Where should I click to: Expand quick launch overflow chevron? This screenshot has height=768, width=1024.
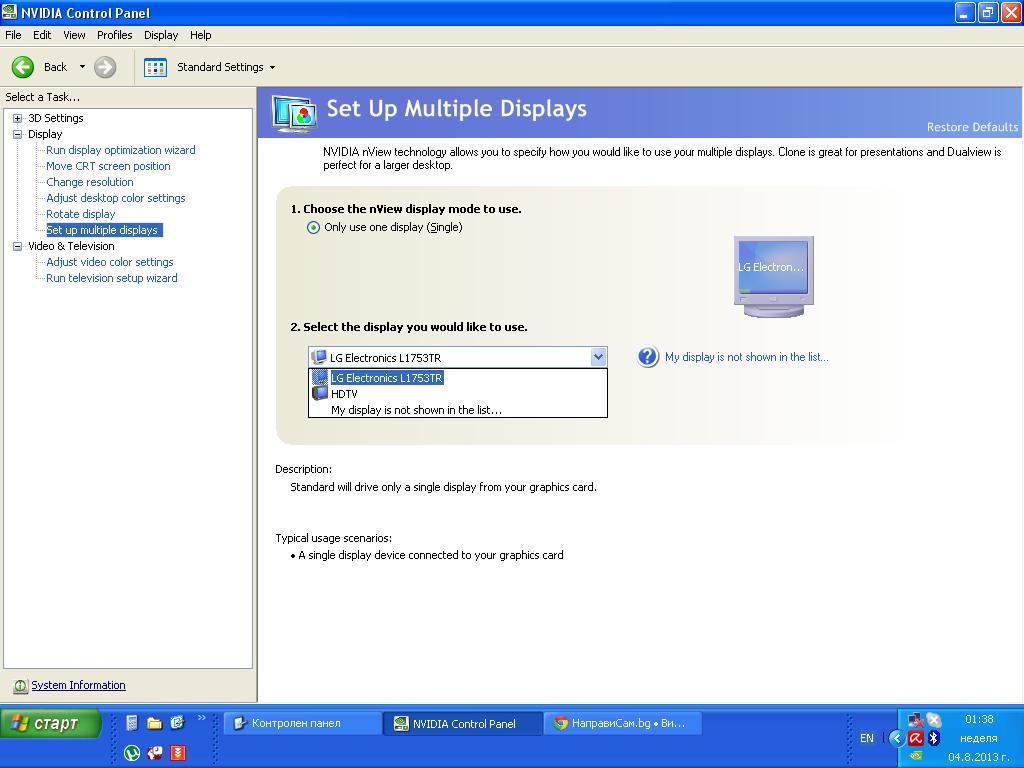pos(201,718)
